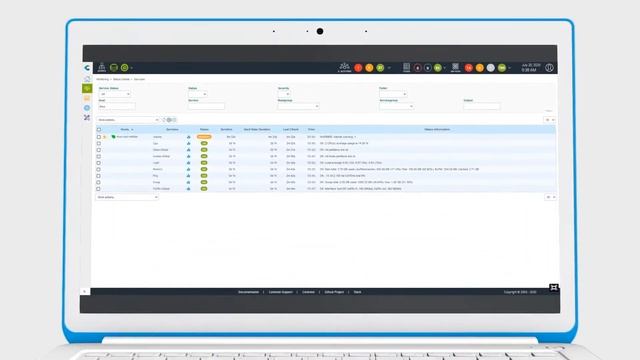Tick the checkbox for the Load service row

click(99, 163)
